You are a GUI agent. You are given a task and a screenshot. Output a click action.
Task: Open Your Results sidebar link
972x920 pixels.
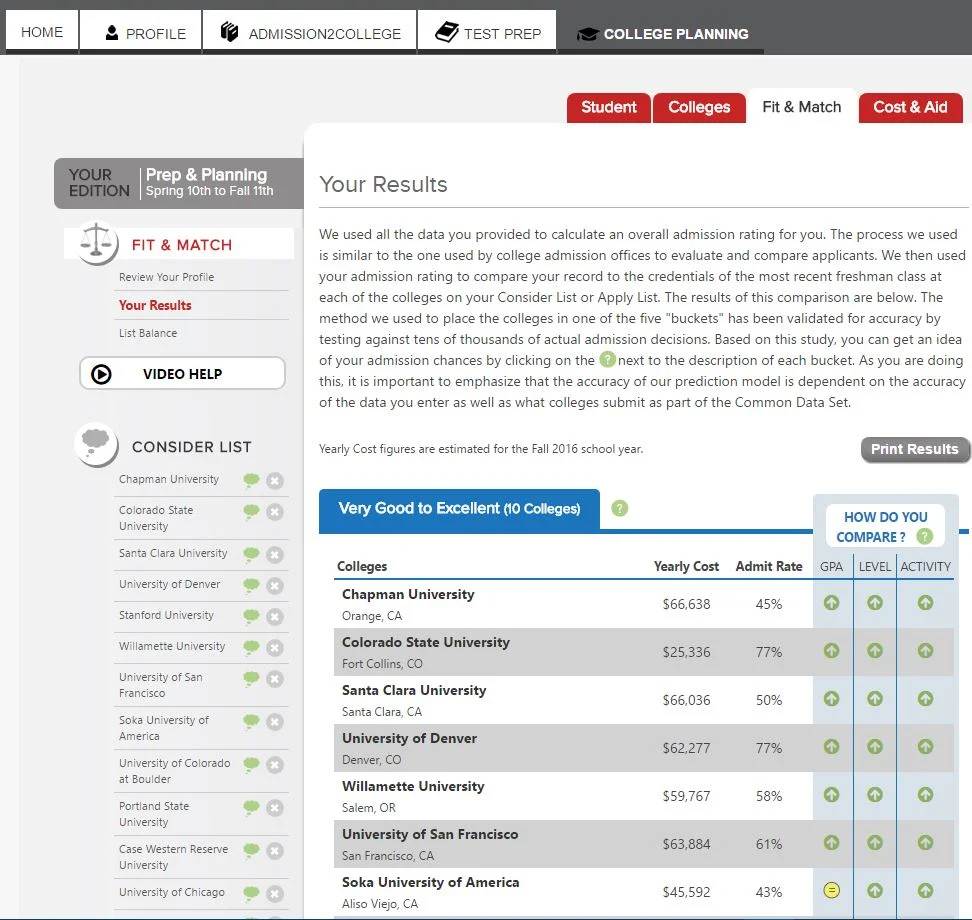click(x=155, y=305)
